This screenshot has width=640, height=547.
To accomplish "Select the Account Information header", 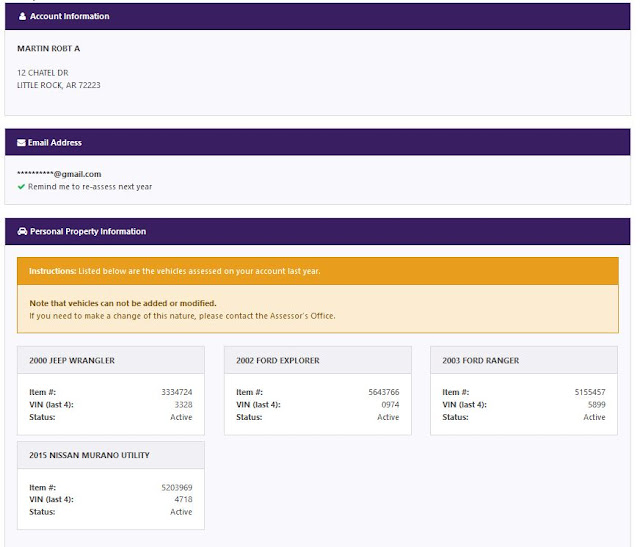I will [x=318, y=16].
